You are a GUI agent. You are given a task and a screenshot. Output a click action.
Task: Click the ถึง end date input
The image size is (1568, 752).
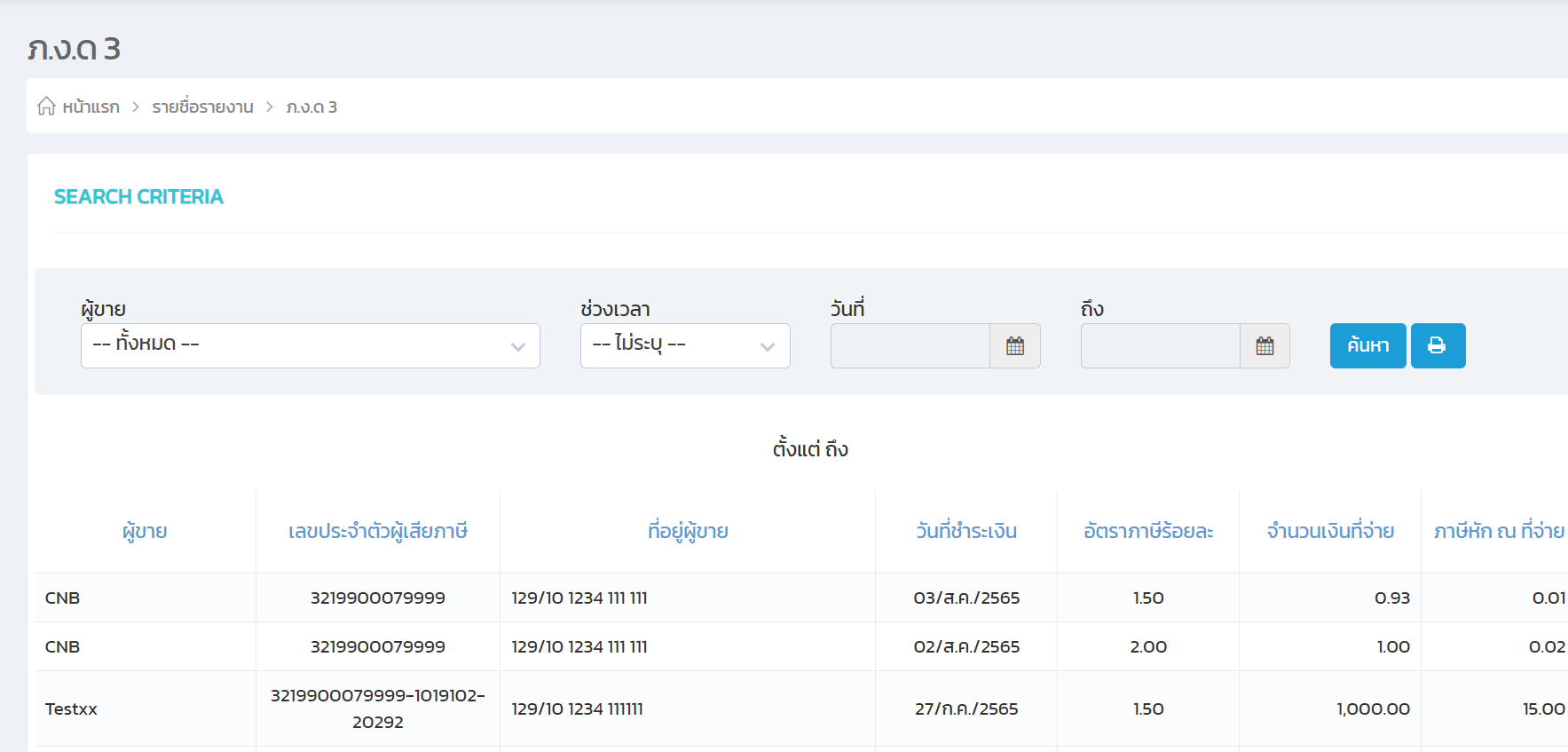(x=1161, y=346)
